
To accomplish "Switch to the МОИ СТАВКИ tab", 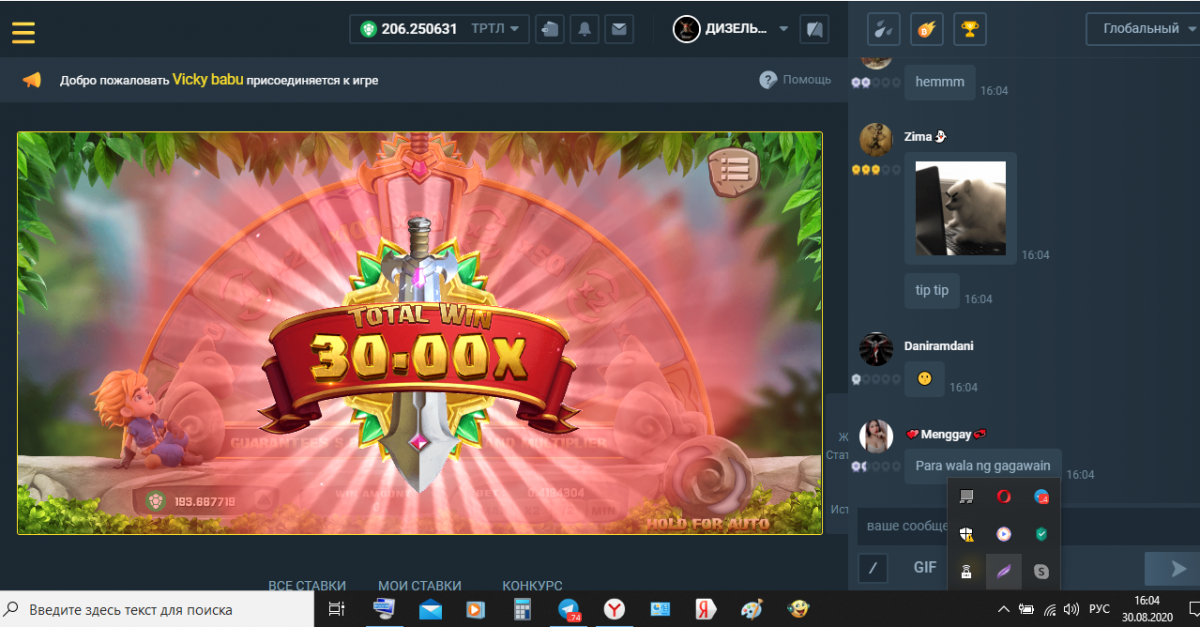I will coord(419,585).
